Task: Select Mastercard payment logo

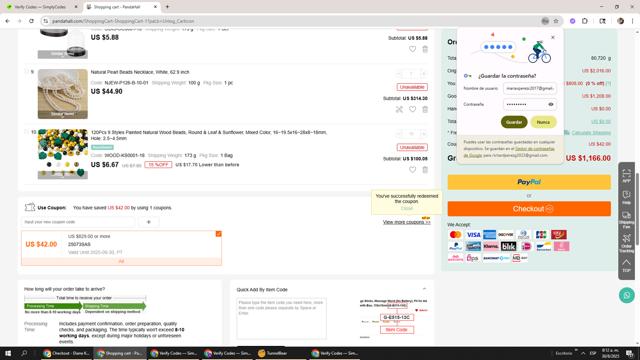Action: (456, 234)
